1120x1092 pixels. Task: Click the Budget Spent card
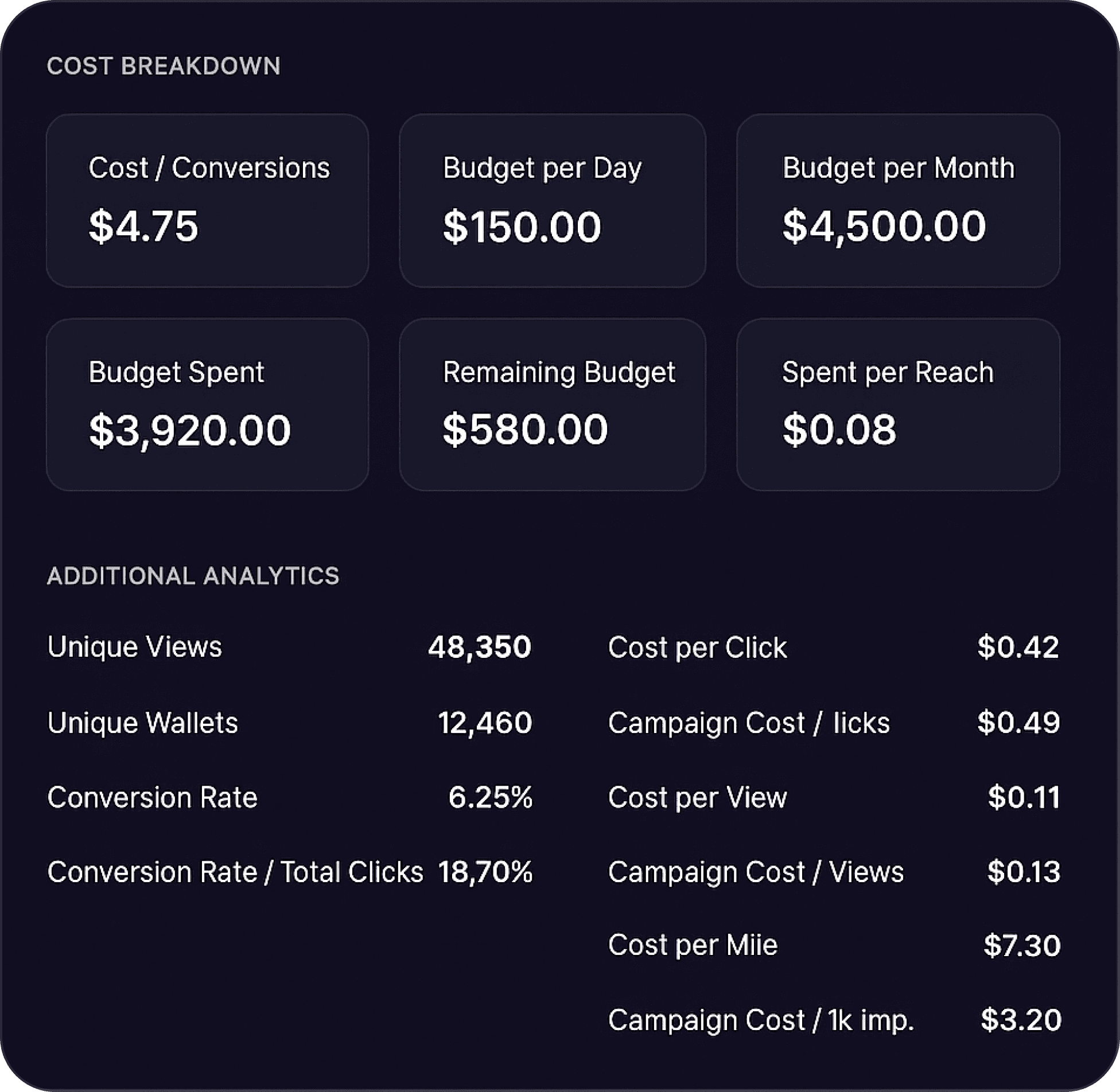(x=207, y=404)
